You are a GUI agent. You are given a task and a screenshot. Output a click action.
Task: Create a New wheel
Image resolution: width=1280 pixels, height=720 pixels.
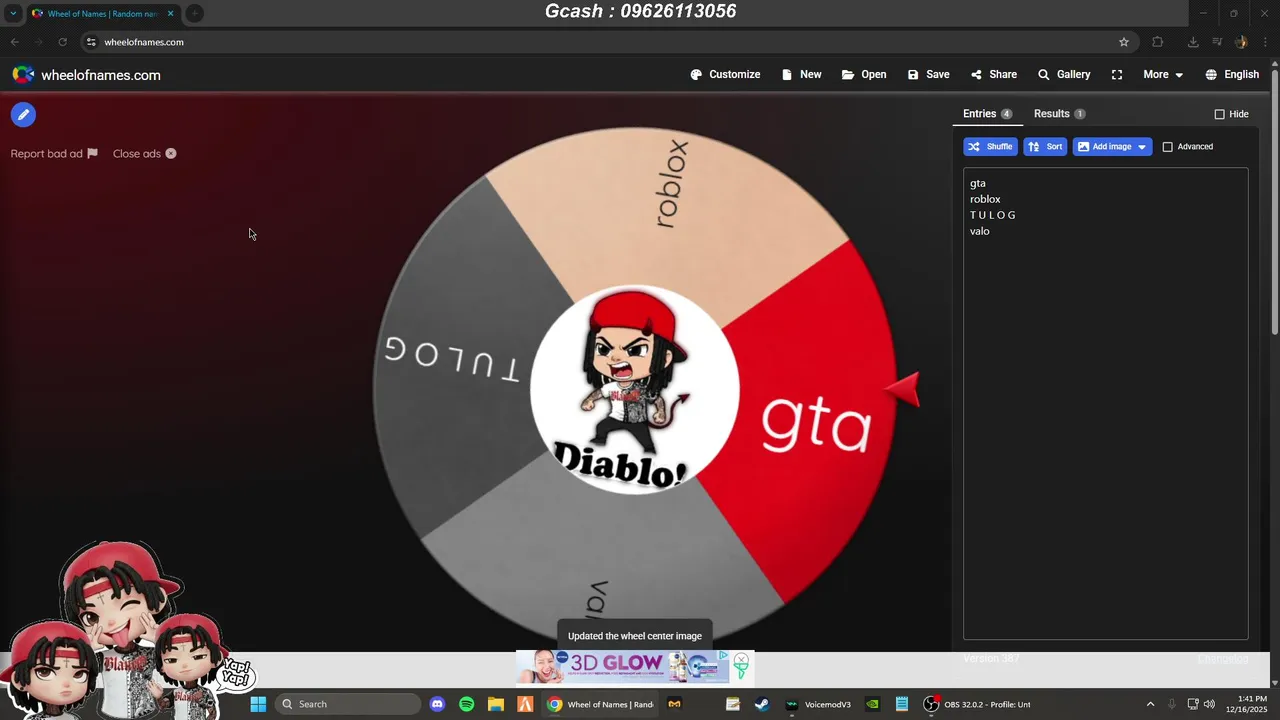(801, 75)
